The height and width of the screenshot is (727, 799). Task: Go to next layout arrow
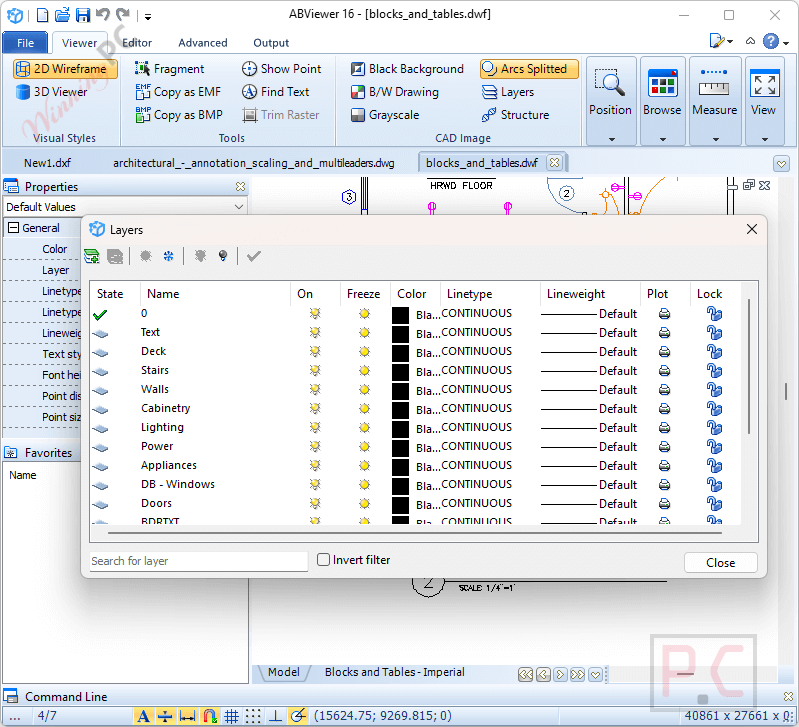pos(560,675)
